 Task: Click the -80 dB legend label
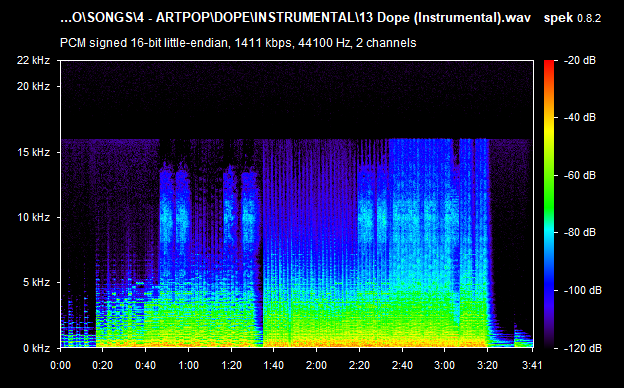pos(580,232)
